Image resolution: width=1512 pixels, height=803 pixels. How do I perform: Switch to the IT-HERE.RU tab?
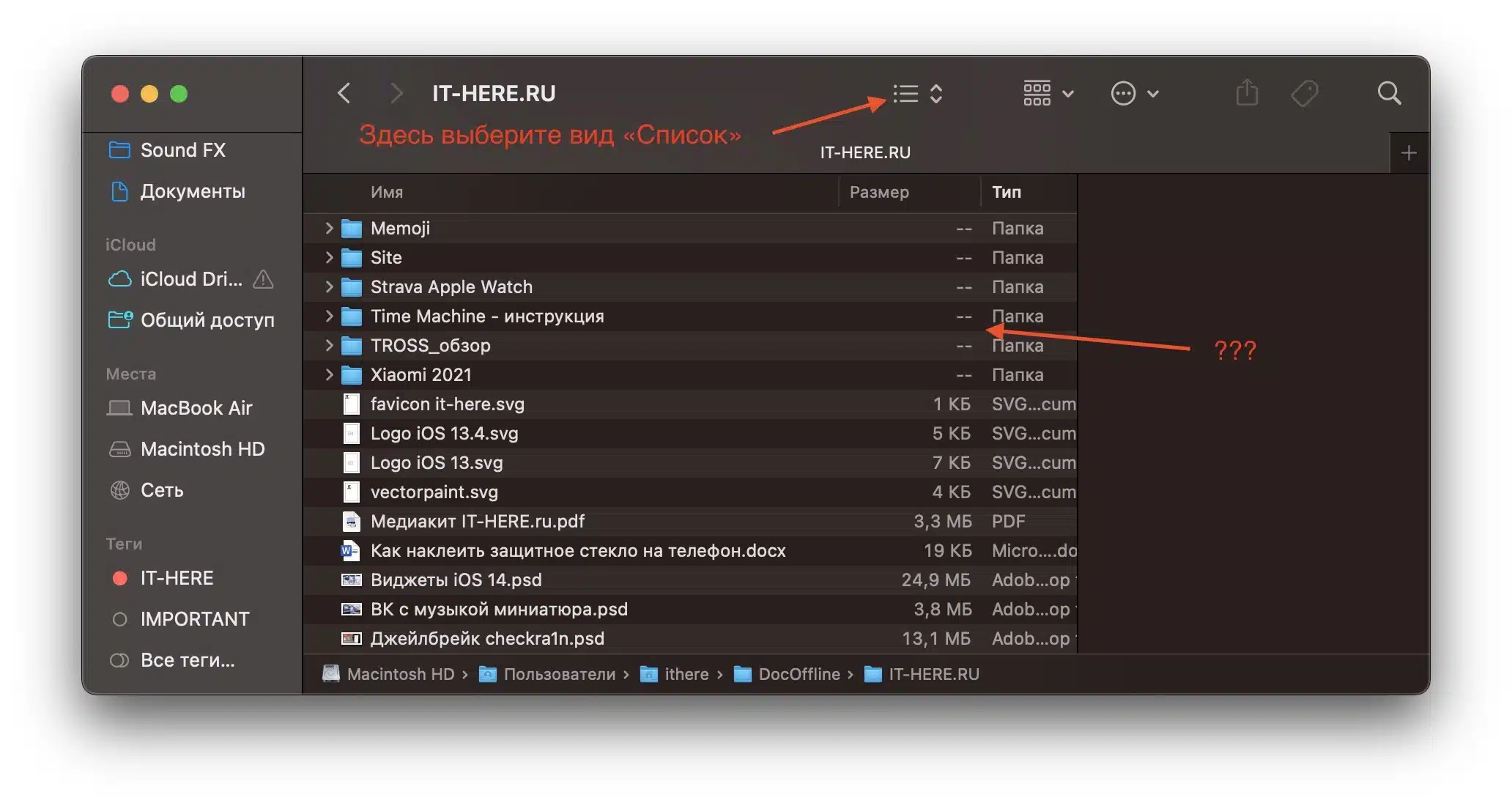(864, 152)
